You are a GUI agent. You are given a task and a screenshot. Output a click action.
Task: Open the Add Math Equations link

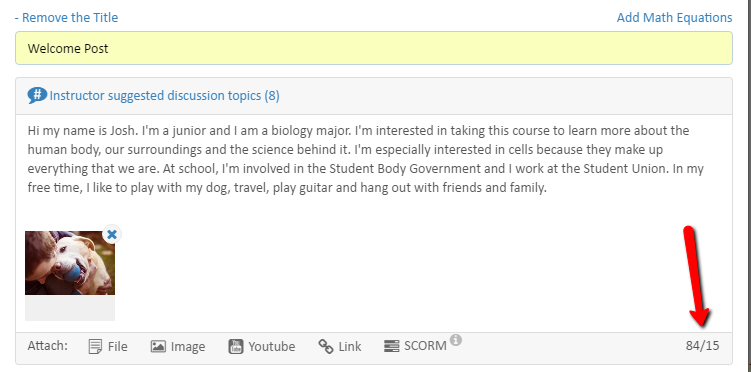coord(674,18)
